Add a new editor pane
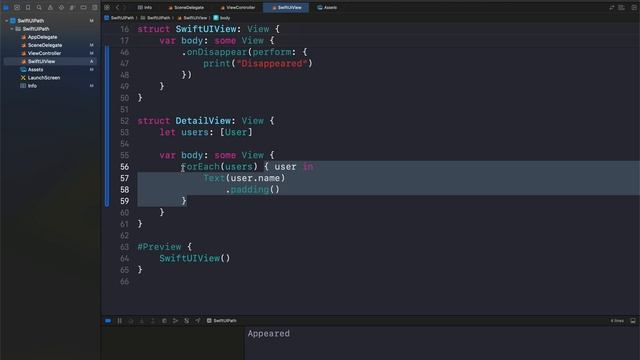 (634, 7)
